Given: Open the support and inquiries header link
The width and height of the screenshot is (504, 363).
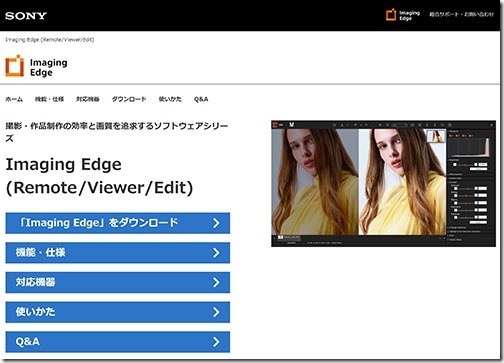Looking at the screenshot, I should pyautogui.click(x=462, y=14).
